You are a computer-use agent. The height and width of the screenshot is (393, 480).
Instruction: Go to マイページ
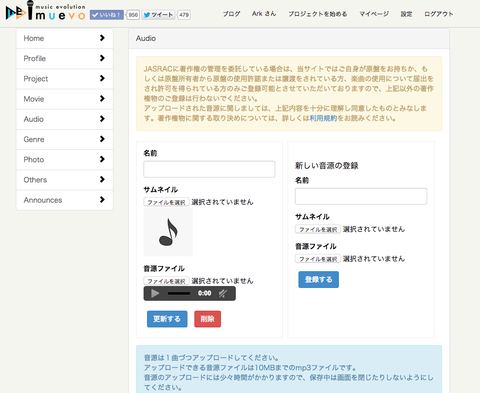[374, 14]
